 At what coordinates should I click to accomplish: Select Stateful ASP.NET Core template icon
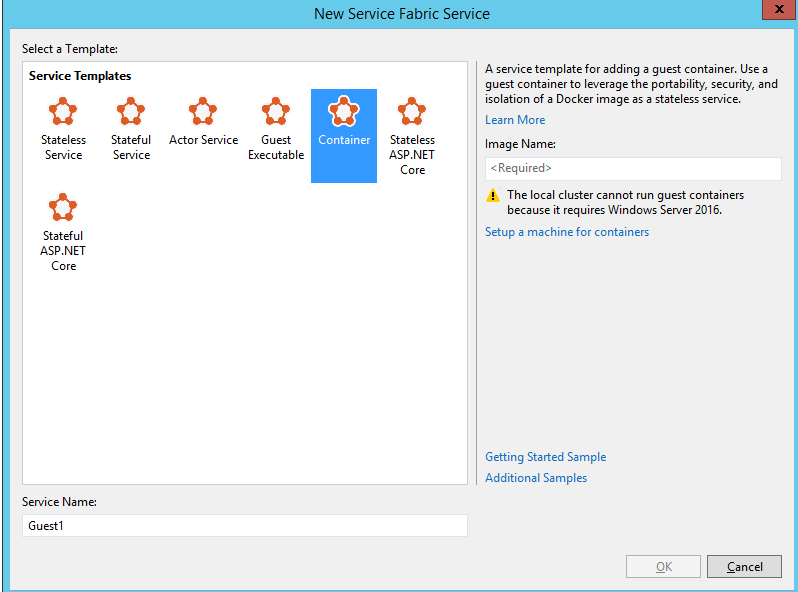tap(63, 207)
